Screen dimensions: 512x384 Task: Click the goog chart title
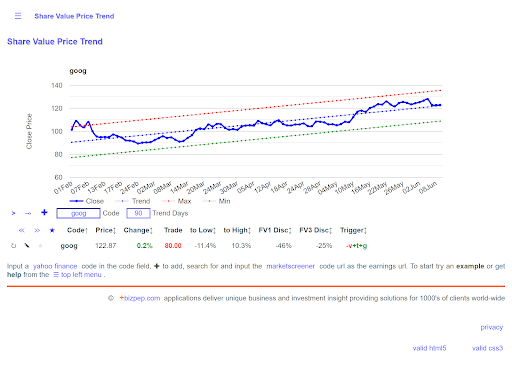[x=78, y=71]
